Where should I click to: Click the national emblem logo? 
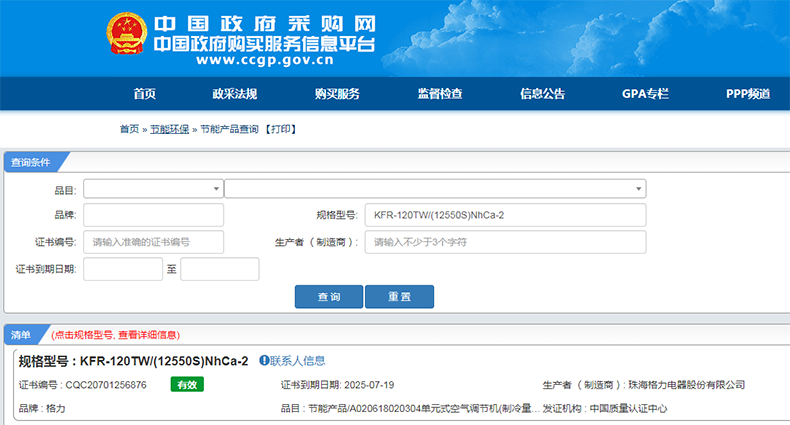(125, 34)
